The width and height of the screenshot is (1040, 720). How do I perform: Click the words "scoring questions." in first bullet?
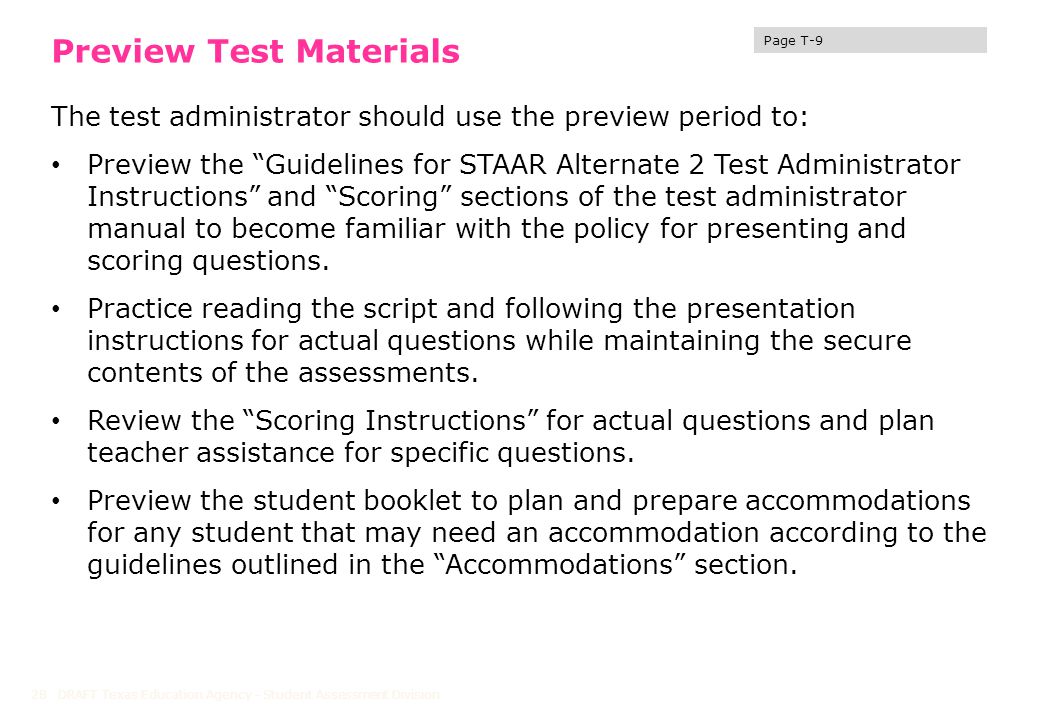(x=208, y=261)
